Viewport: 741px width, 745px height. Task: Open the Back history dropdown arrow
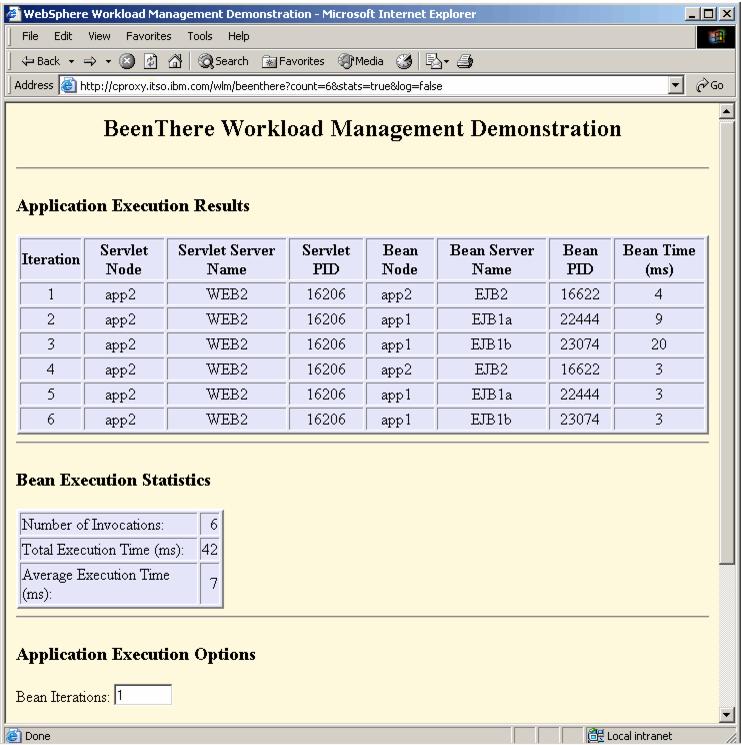point(71,61)
